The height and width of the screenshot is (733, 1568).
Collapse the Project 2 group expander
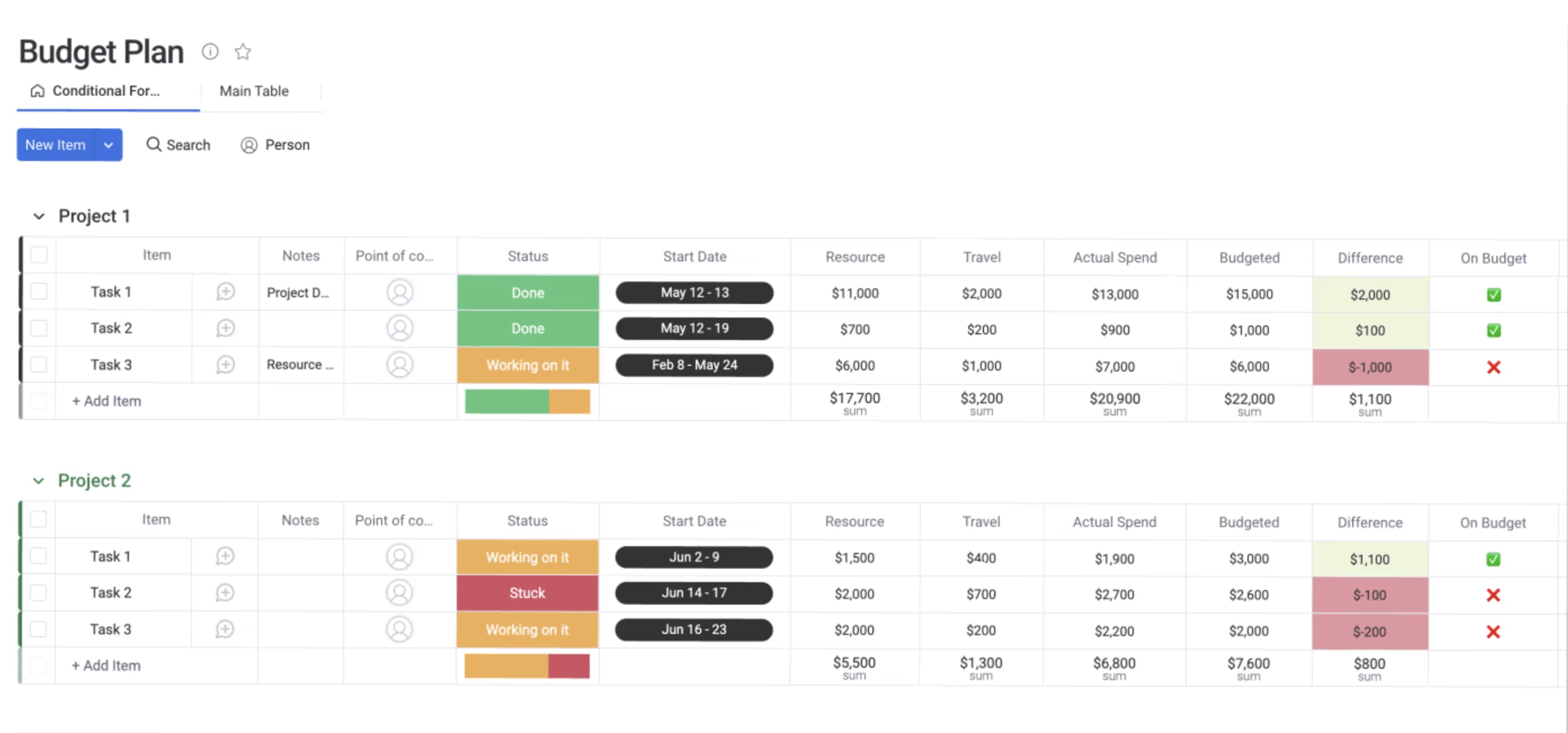[x=38, y=481]
